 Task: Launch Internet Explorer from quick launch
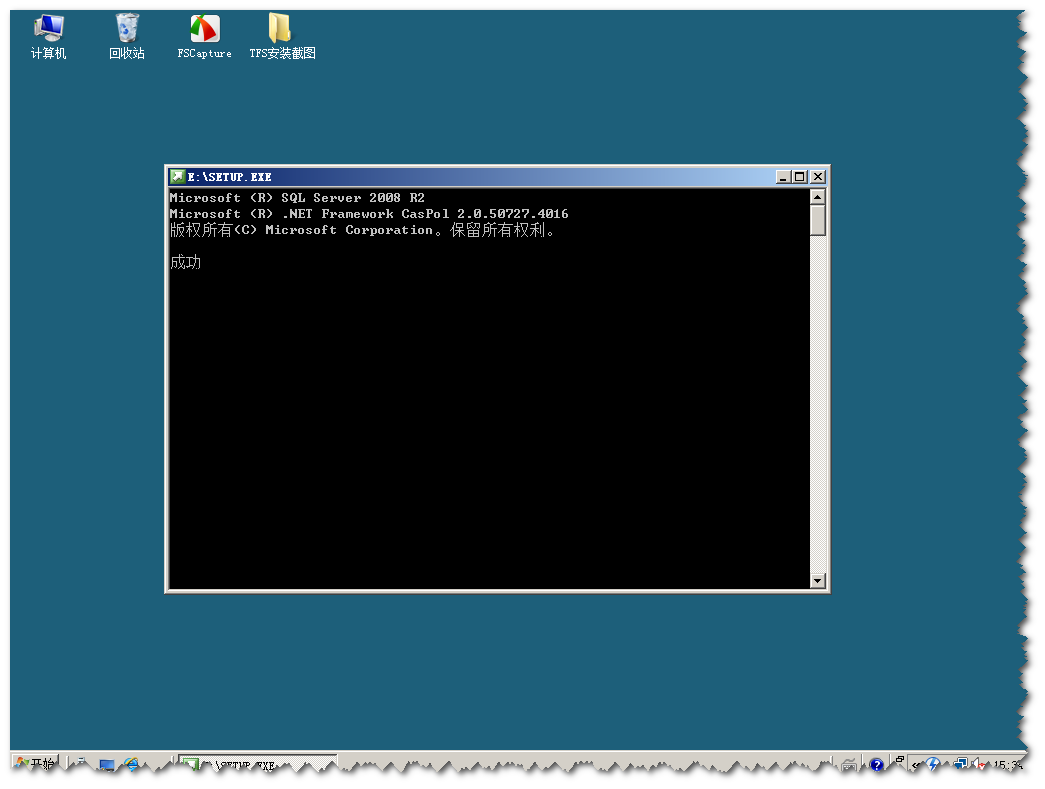pyautogui.click(x=131, y=764)
